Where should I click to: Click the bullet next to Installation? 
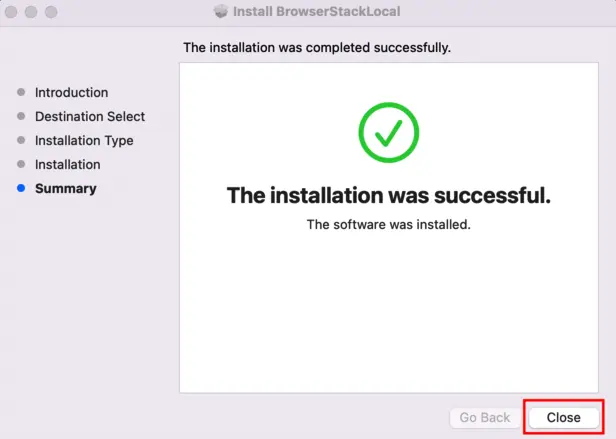21,165
